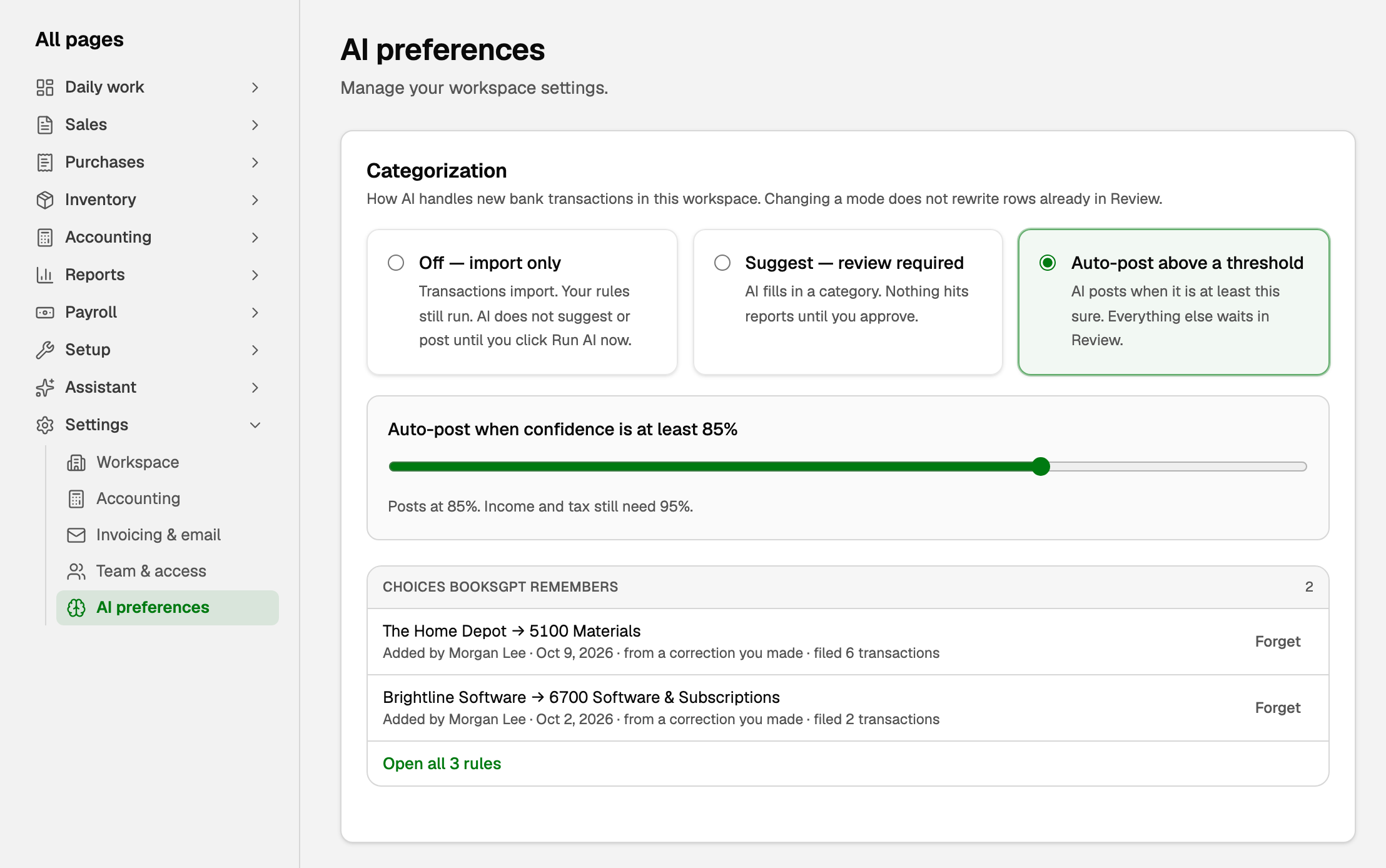This screenshot has width=1386, height=868.
Task: Select Auto-post above a threshold radio
Action: coord(1048,263)
